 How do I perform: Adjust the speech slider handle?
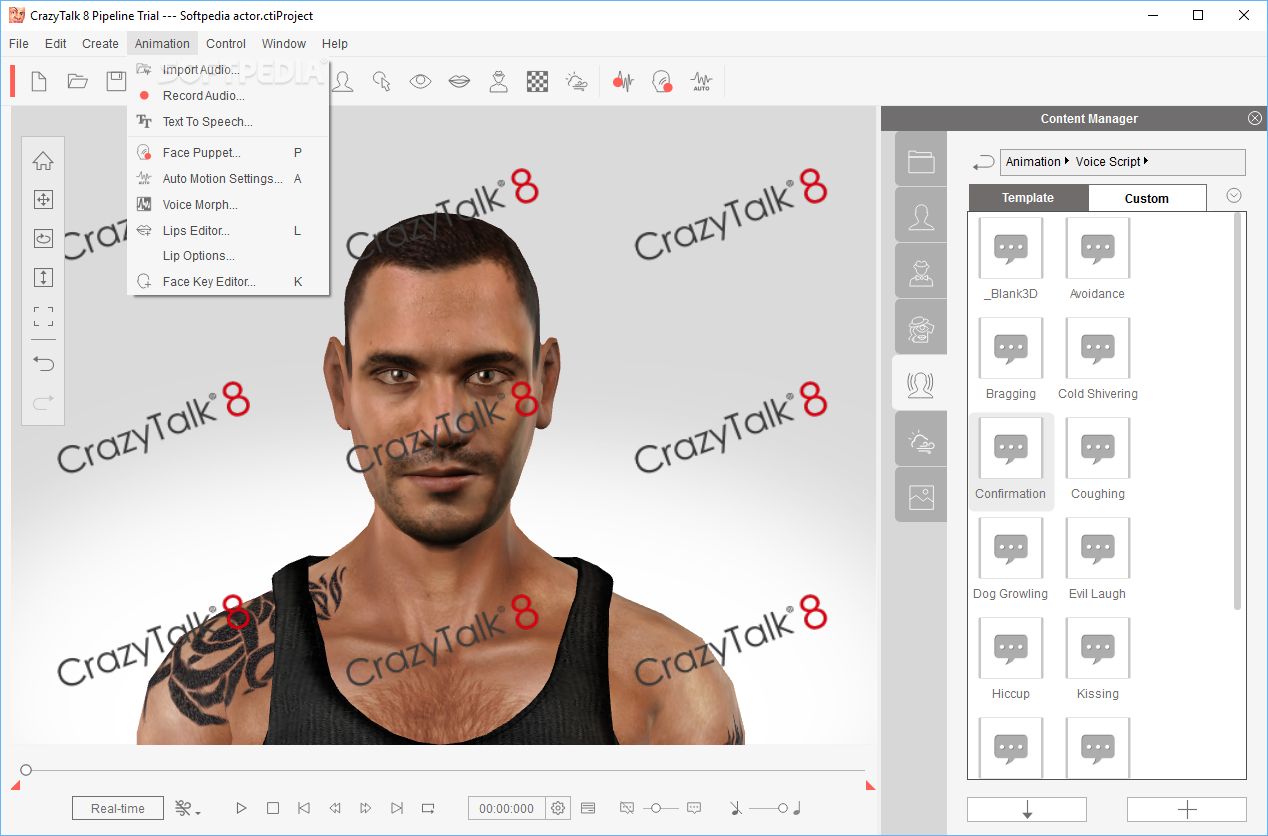[656, 808]
